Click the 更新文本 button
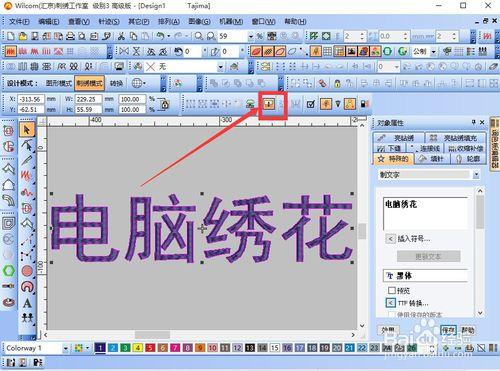The image size is (500, 371). pyautogui.click(x=428, y=256)
